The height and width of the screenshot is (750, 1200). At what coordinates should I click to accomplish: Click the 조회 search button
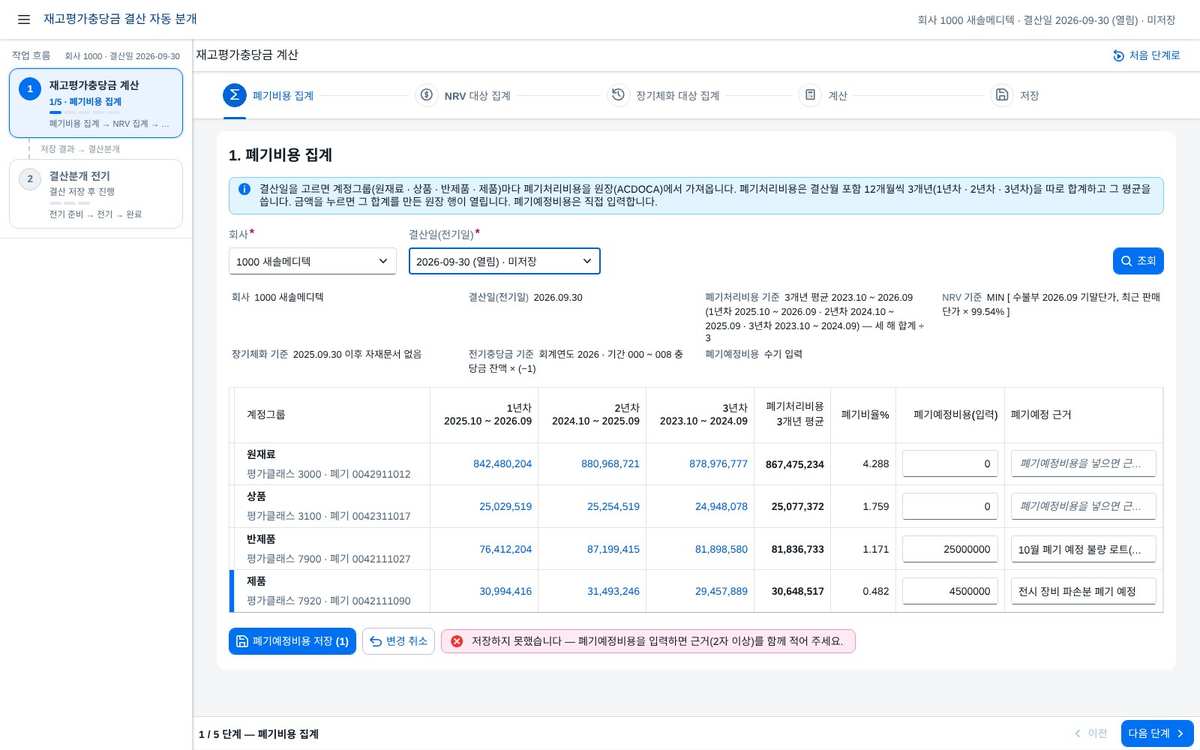click(x=1138, y=261)
